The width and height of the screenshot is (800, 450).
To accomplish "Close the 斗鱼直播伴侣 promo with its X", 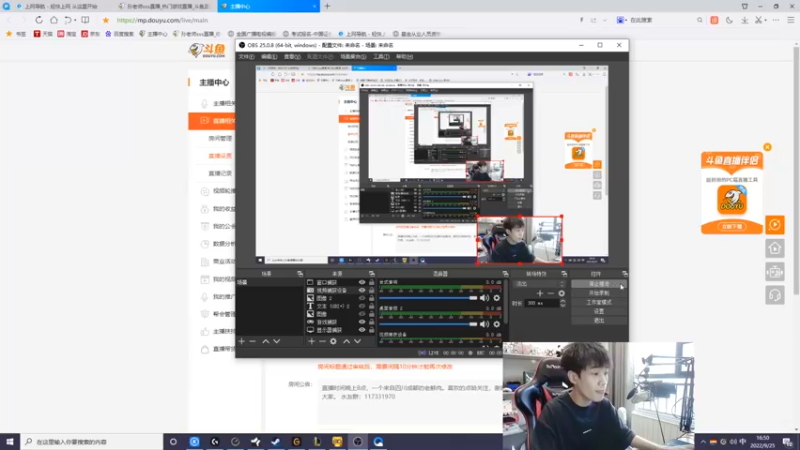I will point(767,147).
